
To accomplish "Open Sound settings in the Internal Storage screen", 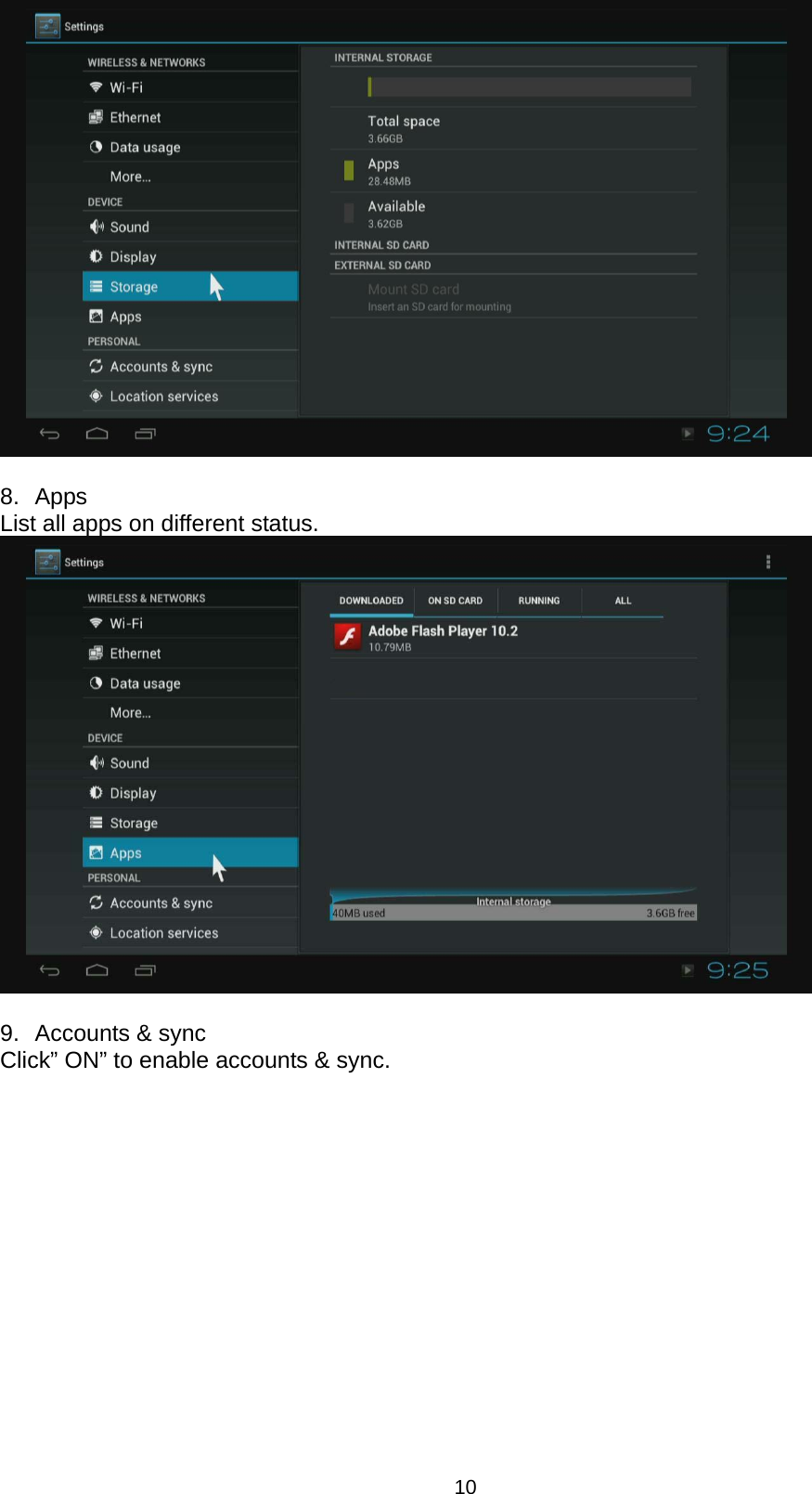I will tap(190, 227).
